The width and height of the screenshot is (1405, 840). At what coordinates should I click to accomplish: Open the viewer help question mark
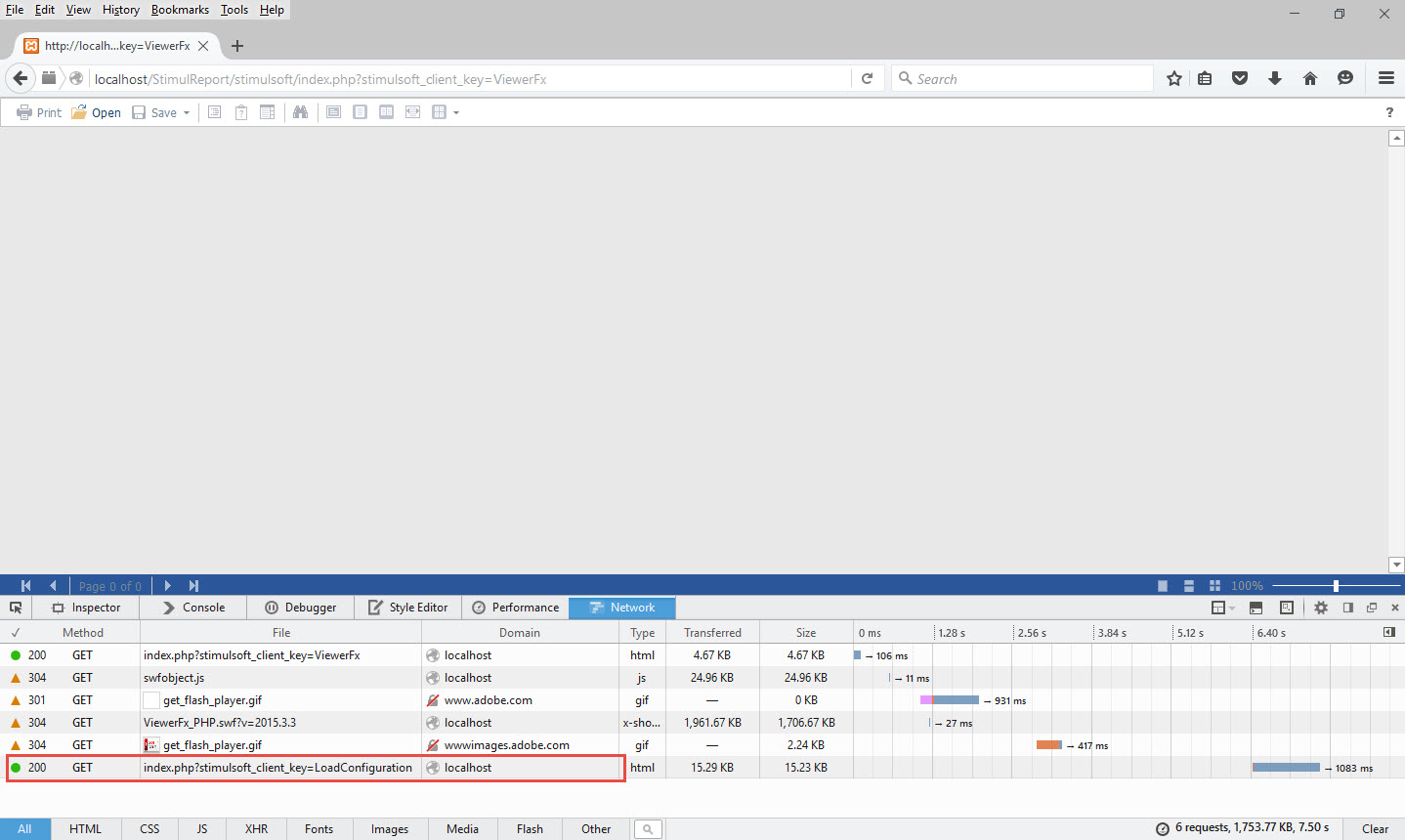(x=1389, y=112)
